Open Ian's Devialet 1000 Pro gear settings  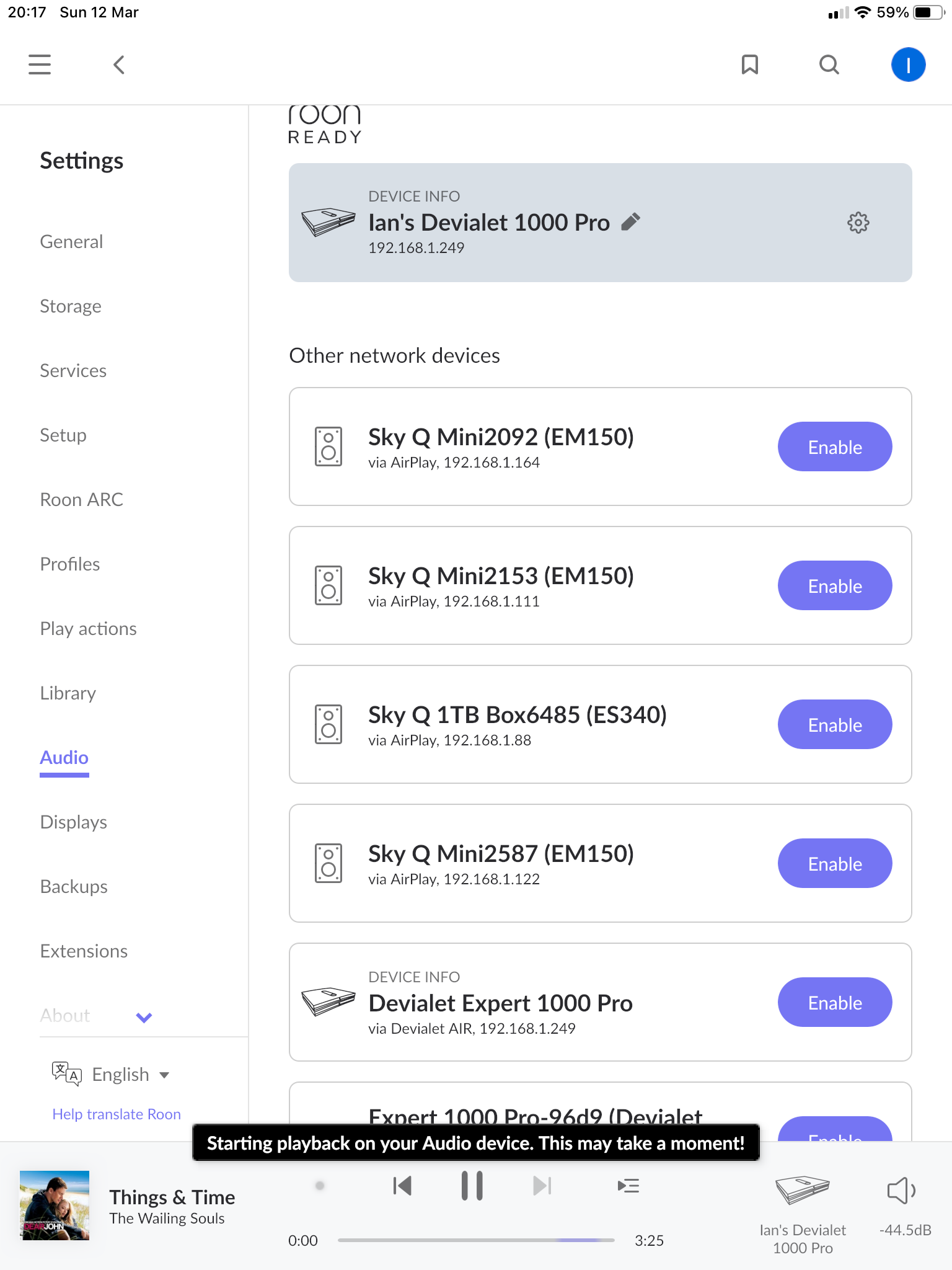(858, 223)
